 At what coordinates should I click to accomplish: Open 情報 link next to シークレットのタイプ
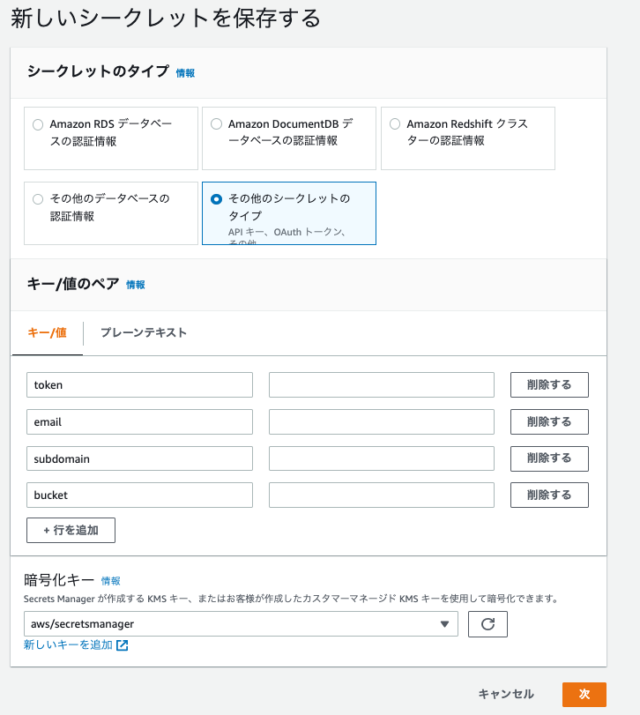(x=185, y=73)
